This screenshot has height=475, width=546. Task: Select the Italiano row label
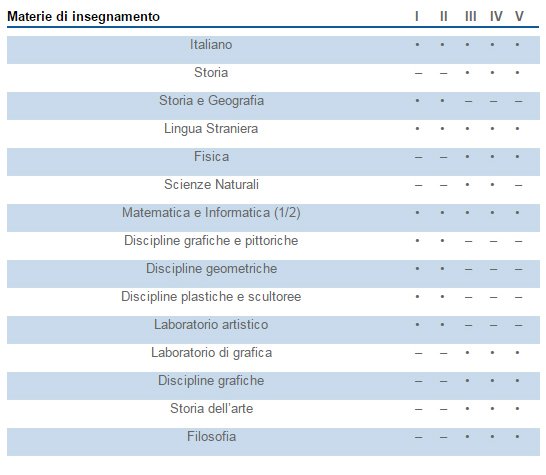tap(211, 45)
